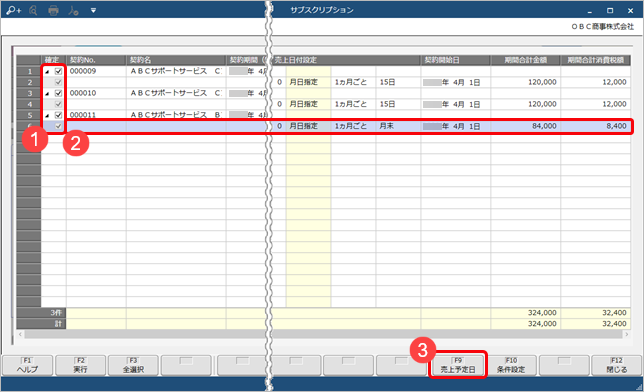Open help with the F1 ヘルプ button
644x392 pixels.
28,365
